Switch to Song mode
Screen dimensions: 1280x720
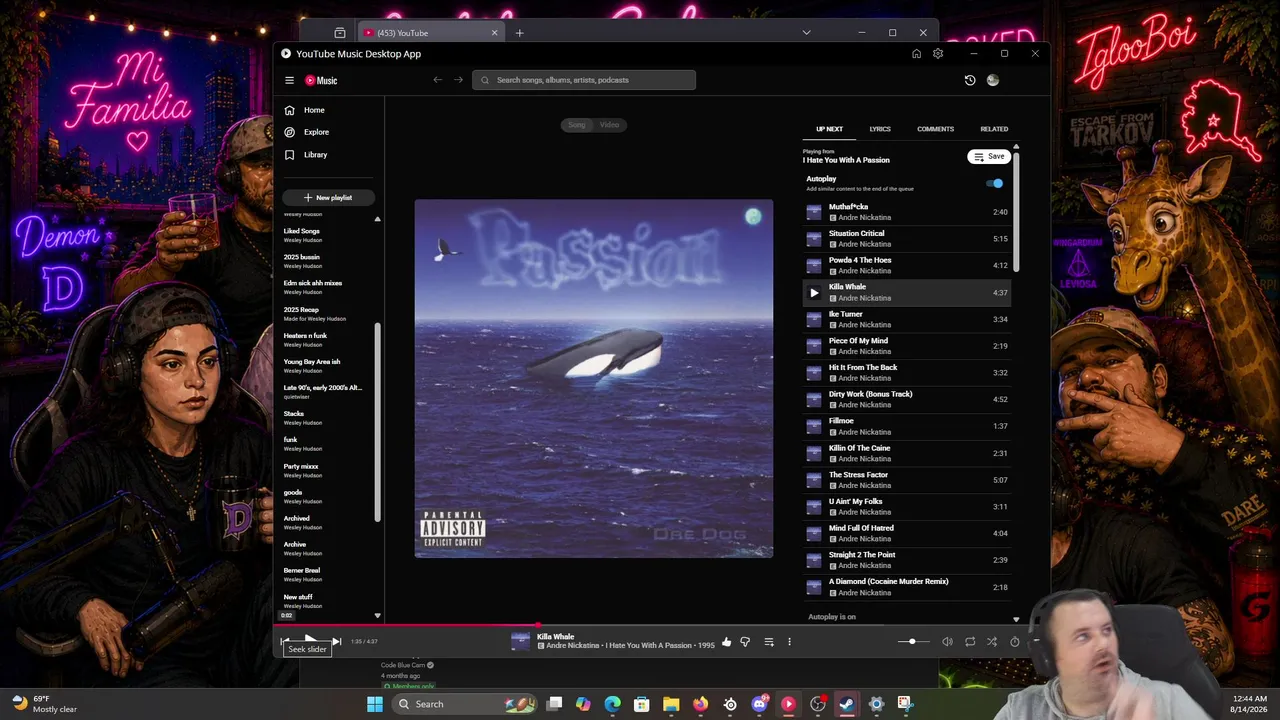click(577, 125)
